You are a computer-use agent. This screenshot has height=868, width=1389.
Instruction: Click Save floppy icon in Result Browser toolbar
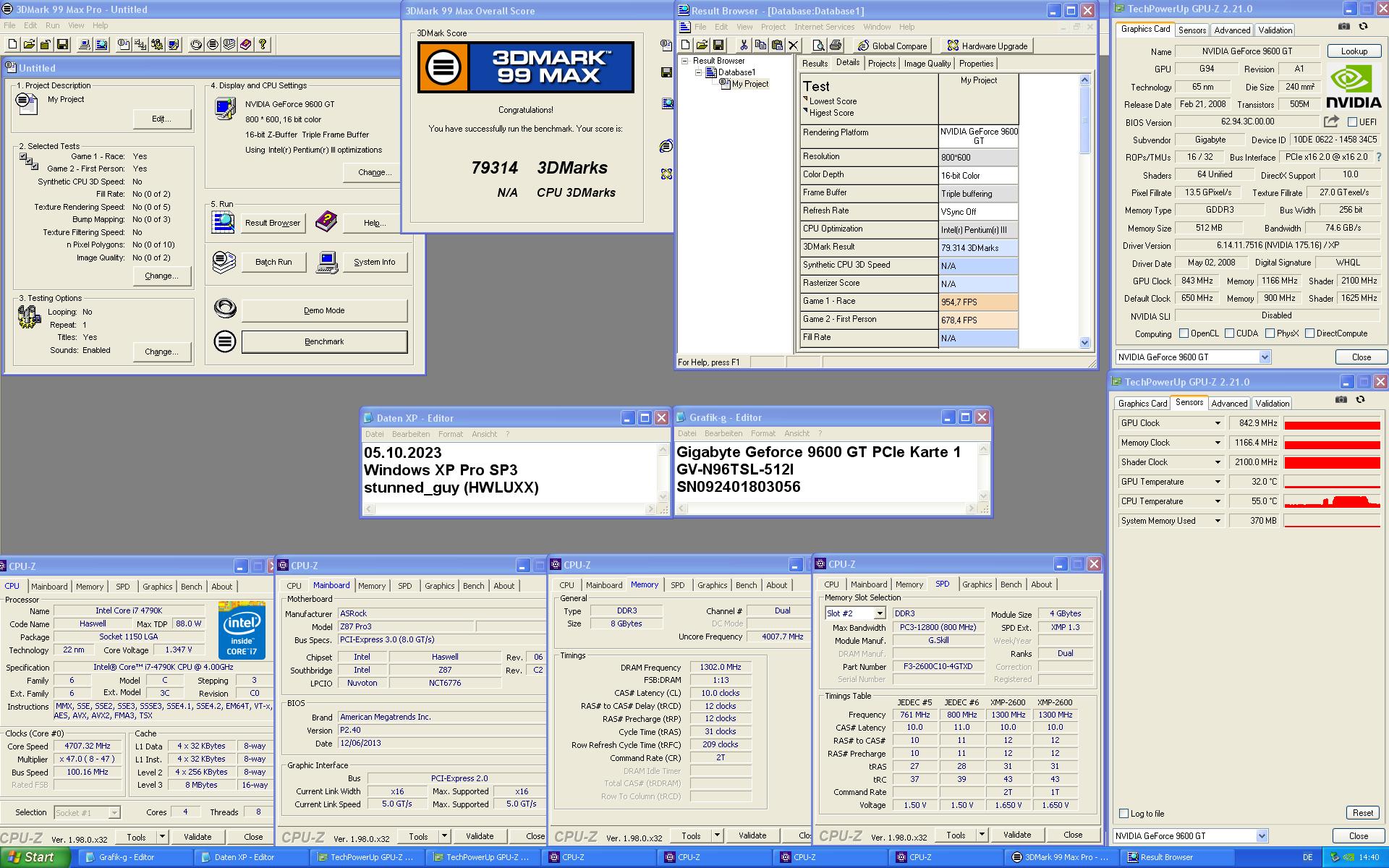(x=718, y=46)
